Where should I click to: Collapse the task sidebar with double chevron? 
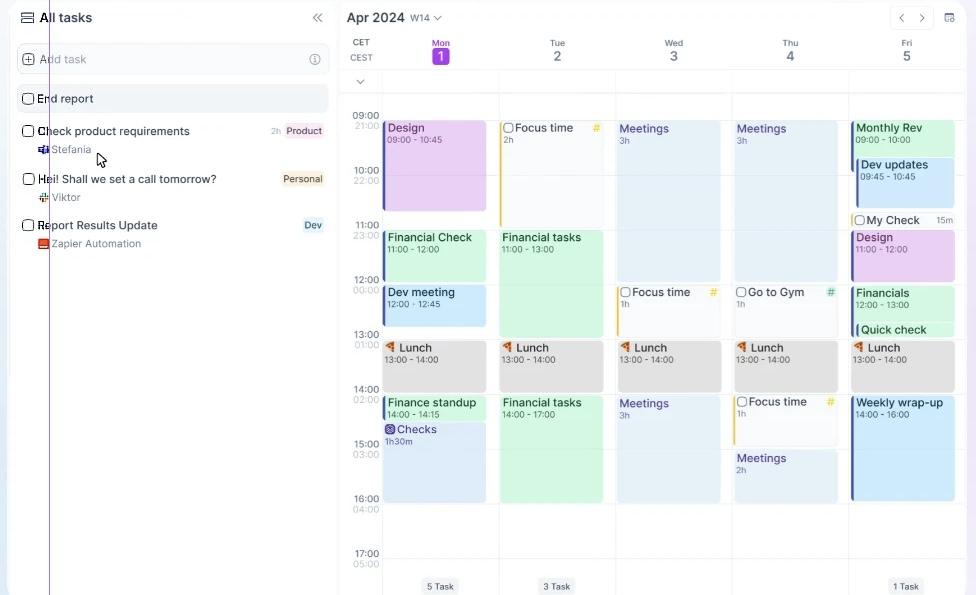pos(317,18)
